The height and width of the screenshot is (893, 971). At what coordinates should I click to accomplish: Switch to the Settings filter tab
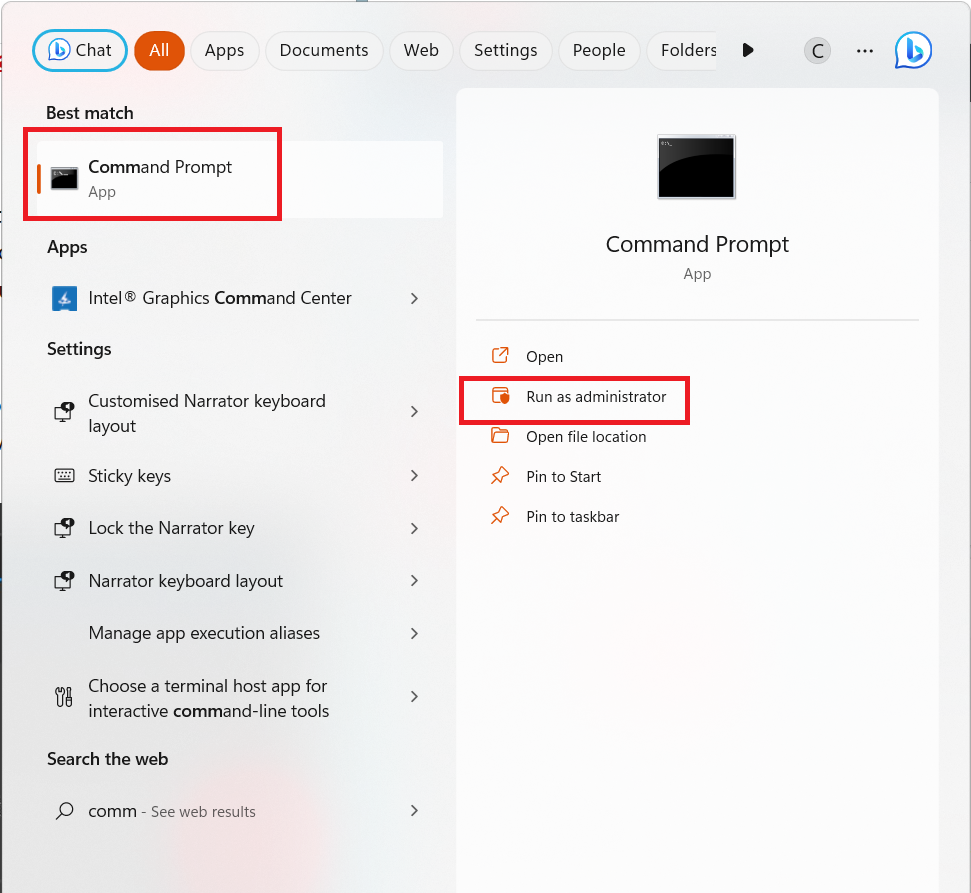[x=505, y=50]
